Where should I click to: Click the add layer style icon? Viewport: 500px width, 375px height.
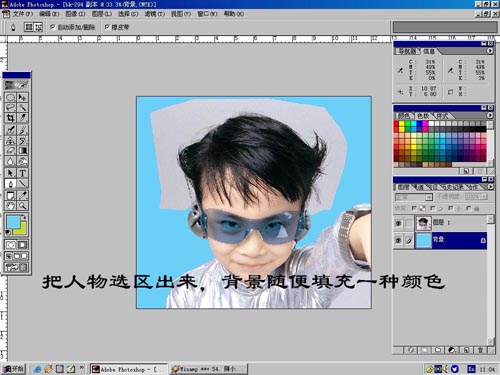point(411,350)
